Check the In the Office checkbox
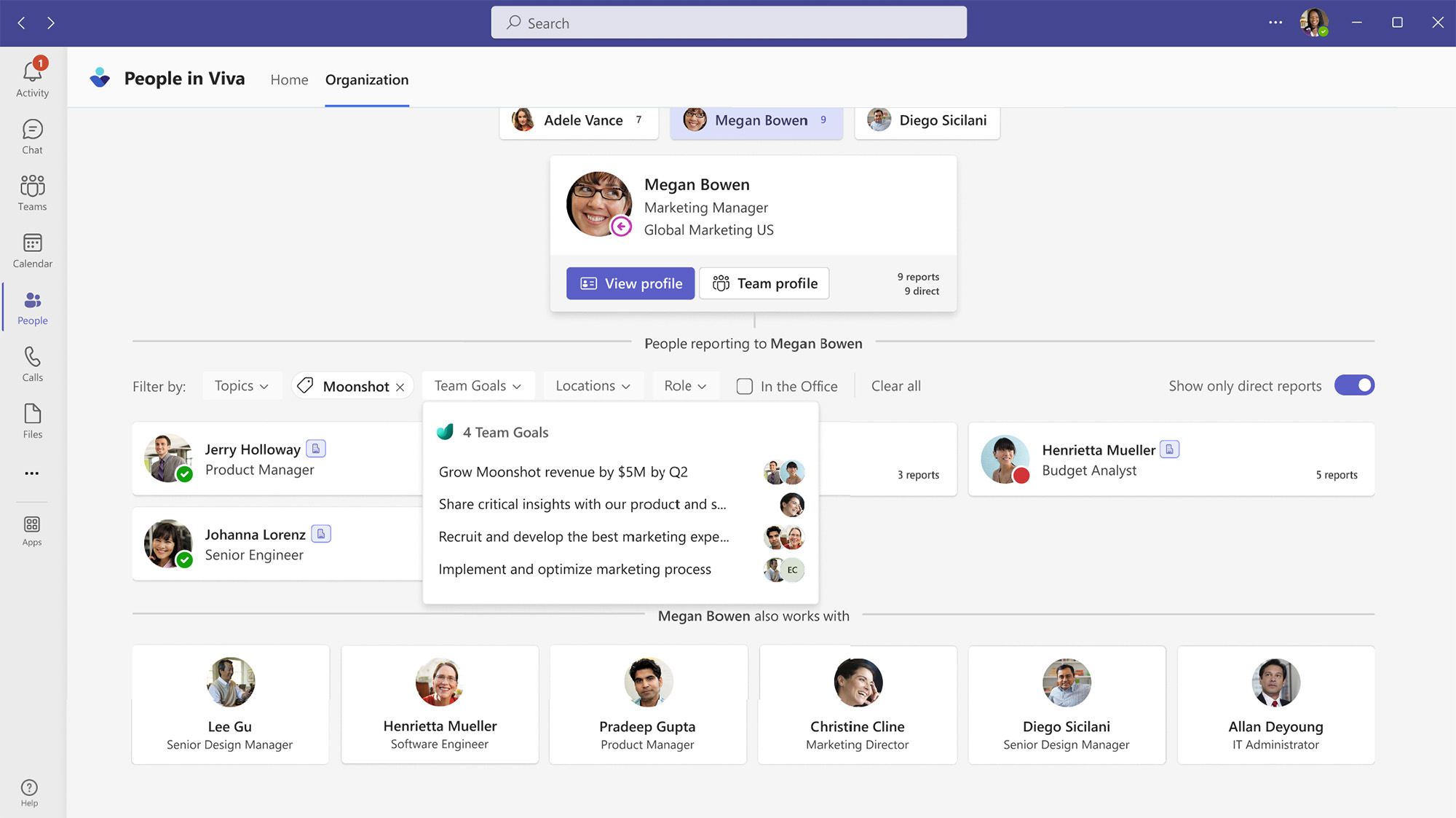The image size is (1456, 818). tap(744, 386)
